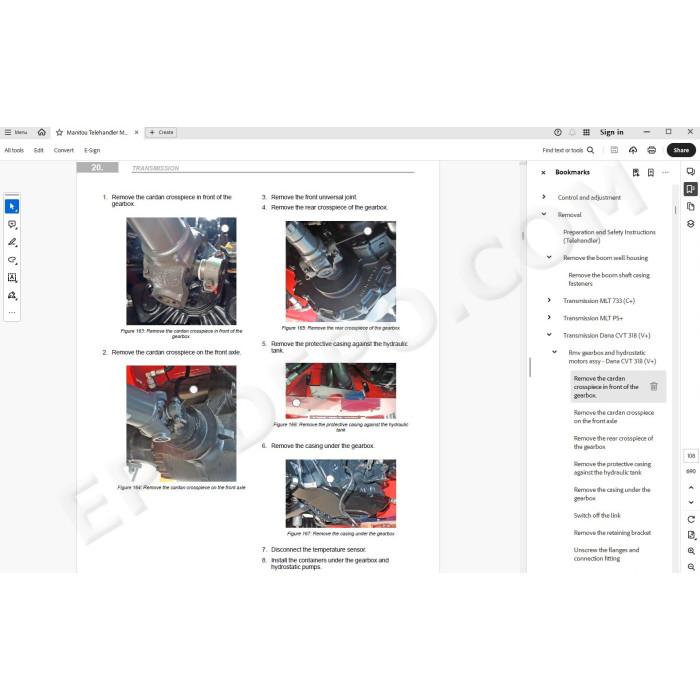Click the add bookmark icon
Viewport: 700px width, 700px height.
coord(651,172)
